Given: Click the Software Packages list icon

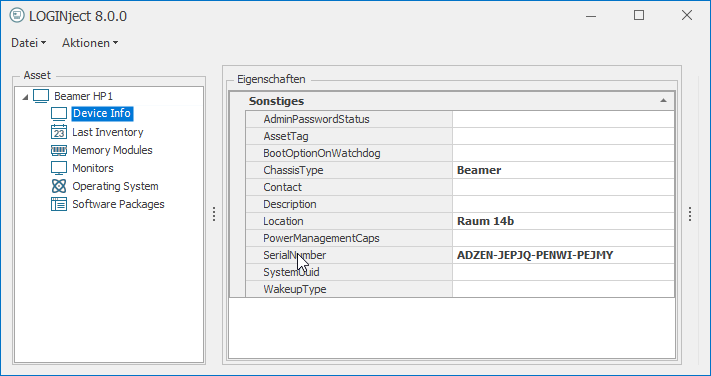Looking at the screenshot, I should [x=59, y=204].
